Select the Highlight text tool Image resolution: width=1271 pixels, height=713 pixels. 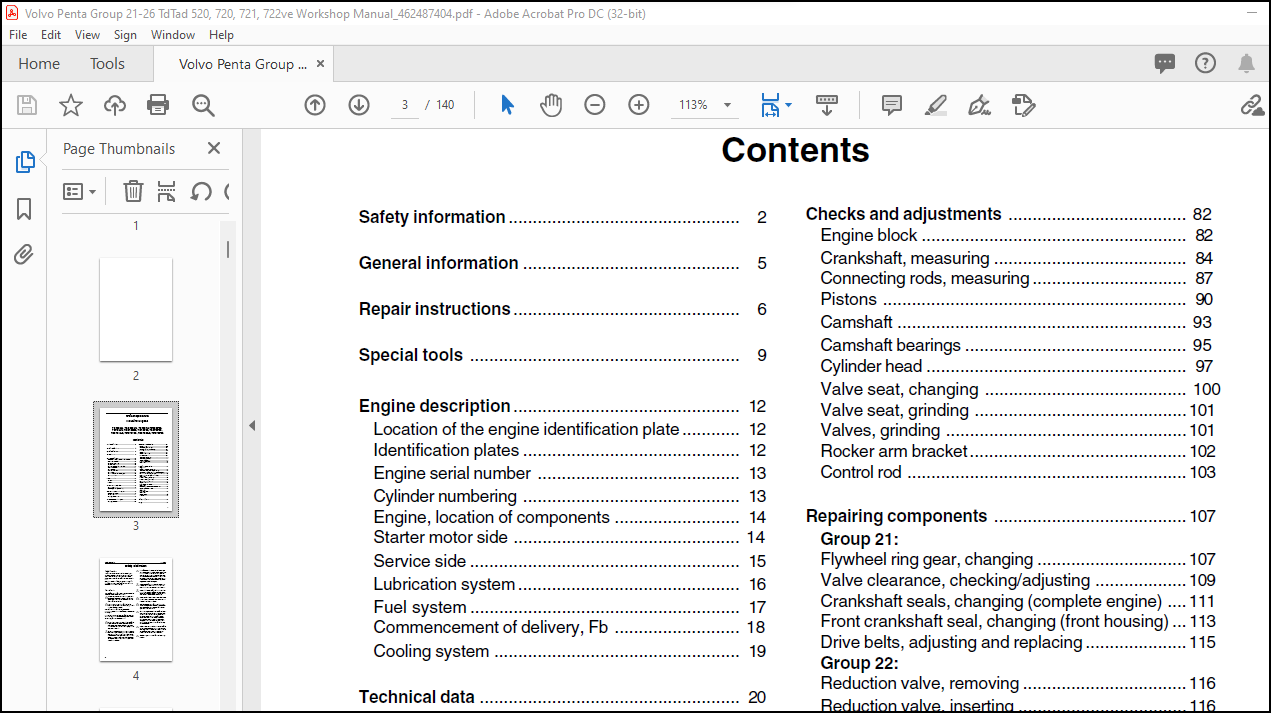pos(936,105)
